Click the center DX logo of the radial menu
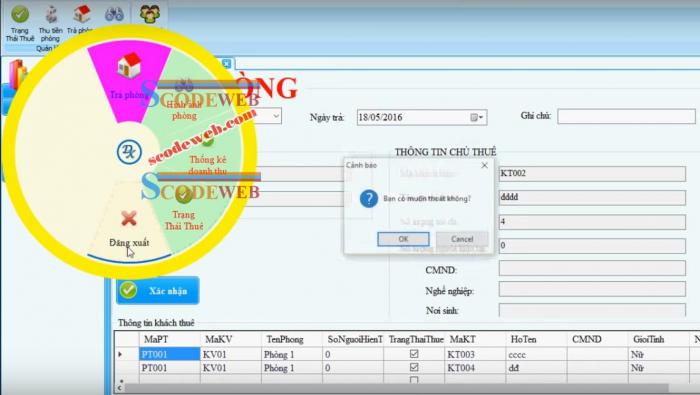The height and width of the screenshot is (395, 700). (129, 152)
